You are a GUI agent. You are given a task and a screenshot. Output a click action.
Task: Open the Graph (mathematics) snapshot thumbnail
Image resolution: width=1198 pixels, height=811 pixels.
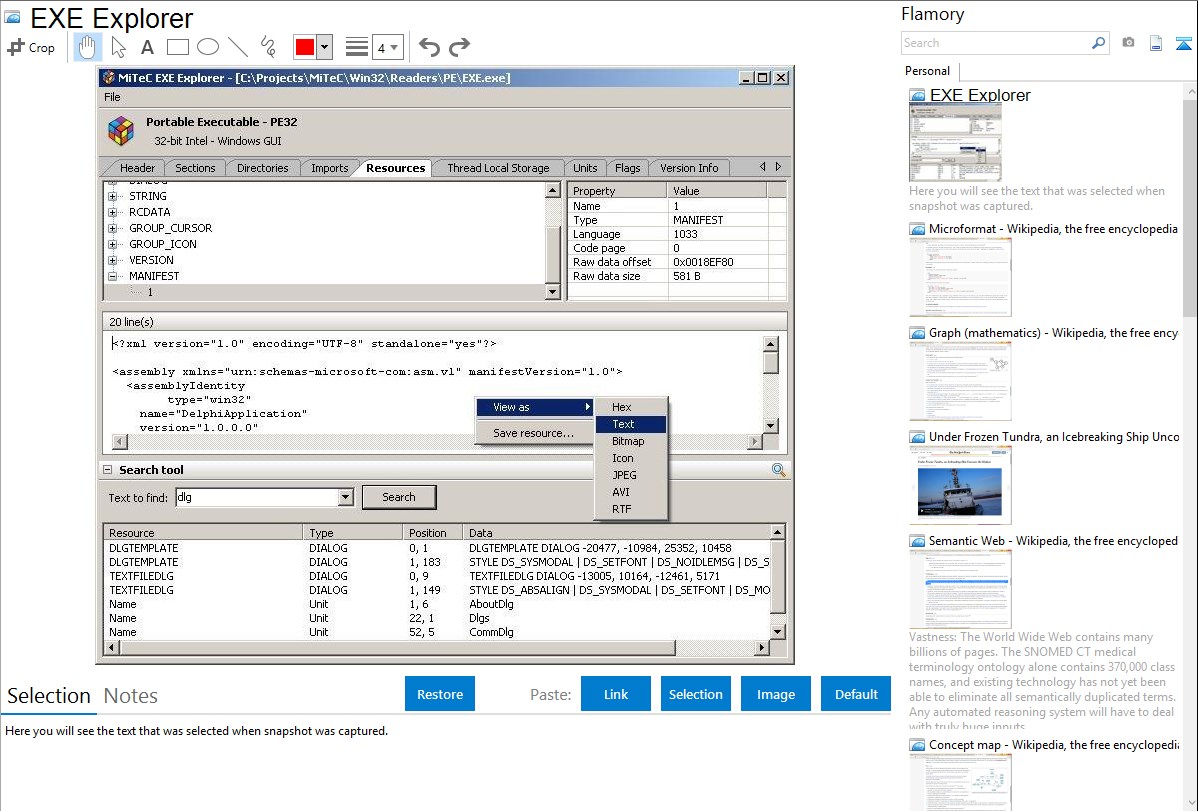960,381
